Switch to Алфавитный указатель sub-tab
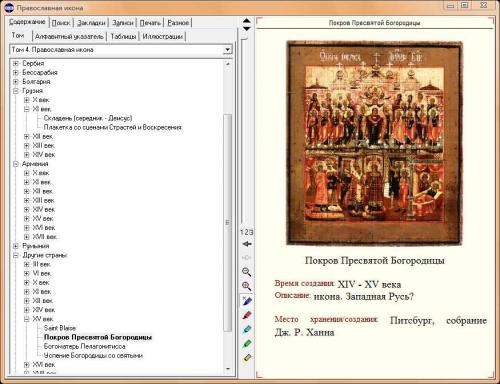The image size is (500, 384). pyautogui.click(x=69, y=36)
